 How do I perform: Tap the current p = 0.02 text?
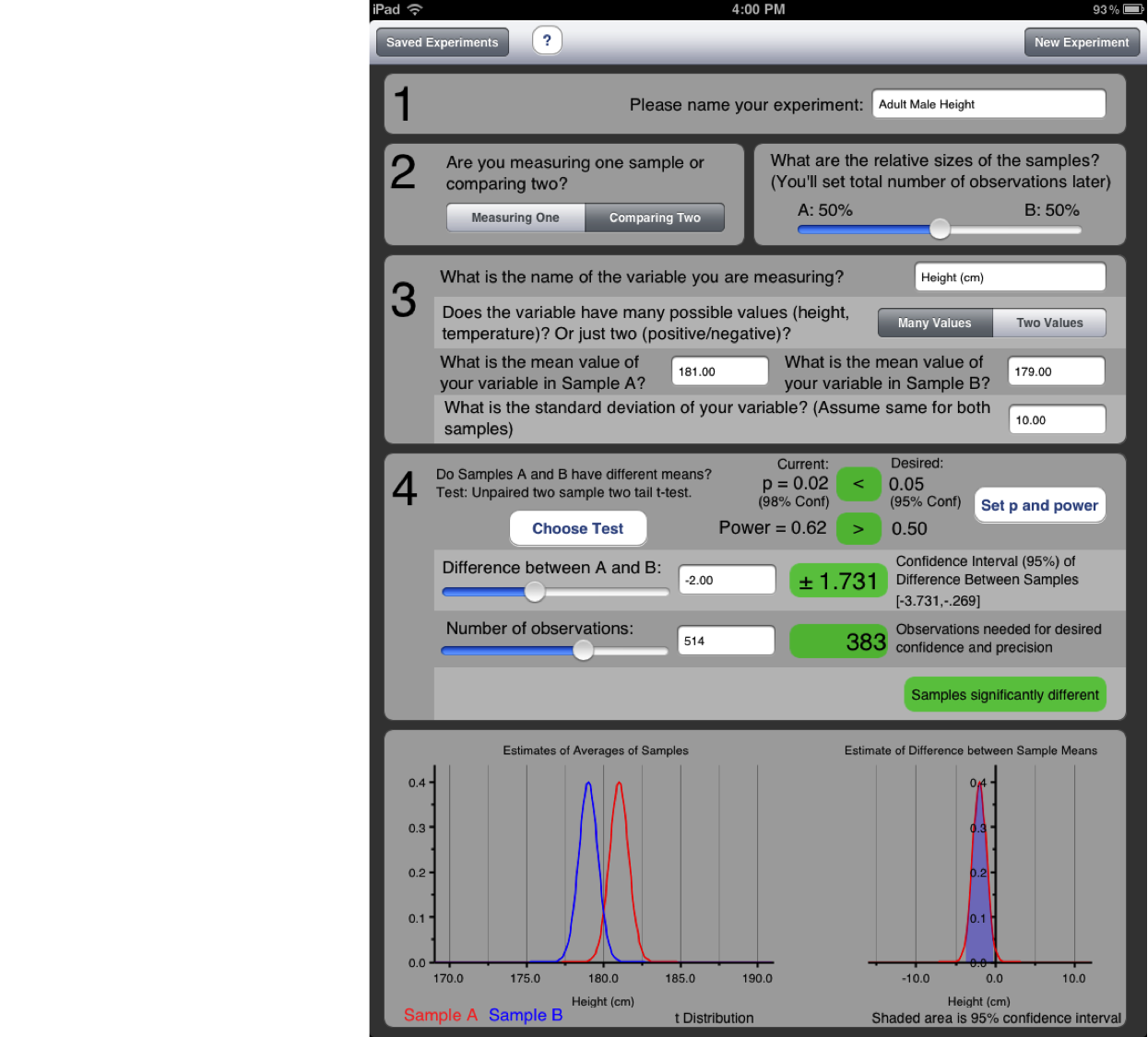pyautogui.click(x=795, y=483)
